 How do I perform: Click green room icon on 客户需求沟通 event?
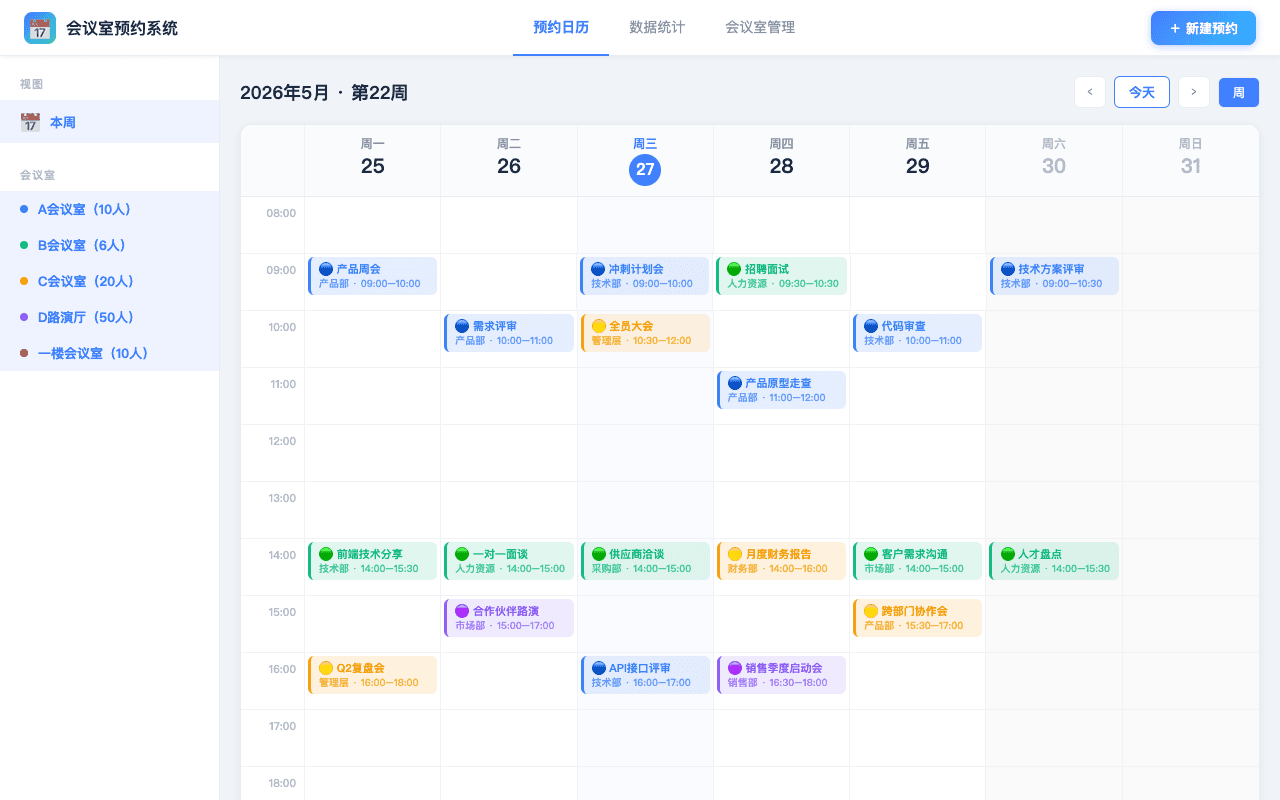tap(871, 554)
